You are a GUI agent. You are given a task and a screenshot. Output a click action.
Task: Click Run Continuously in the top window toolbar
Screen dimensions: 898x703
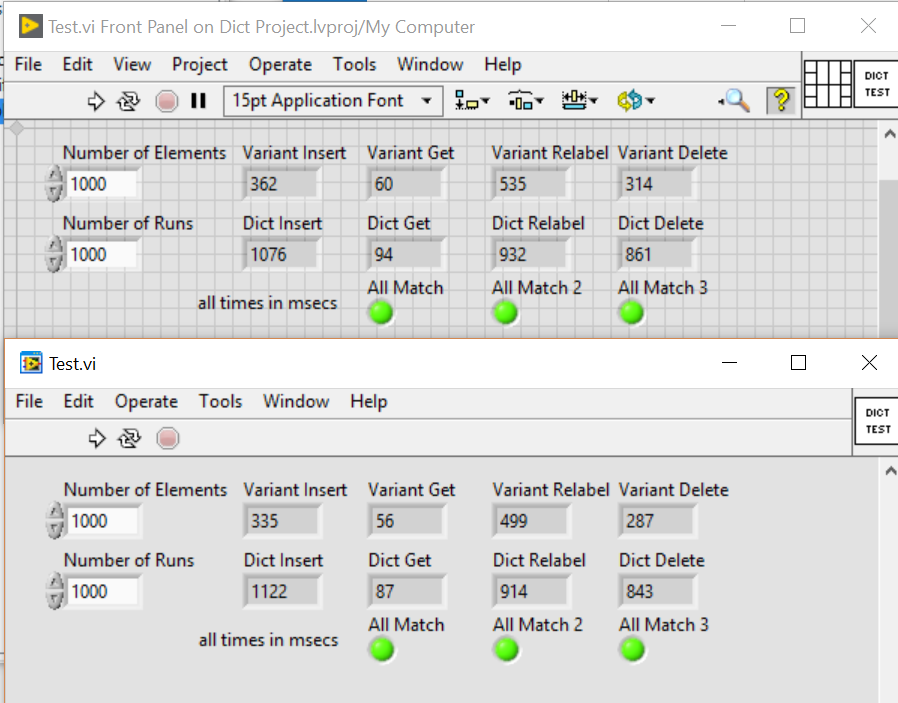tap(128, 101)
